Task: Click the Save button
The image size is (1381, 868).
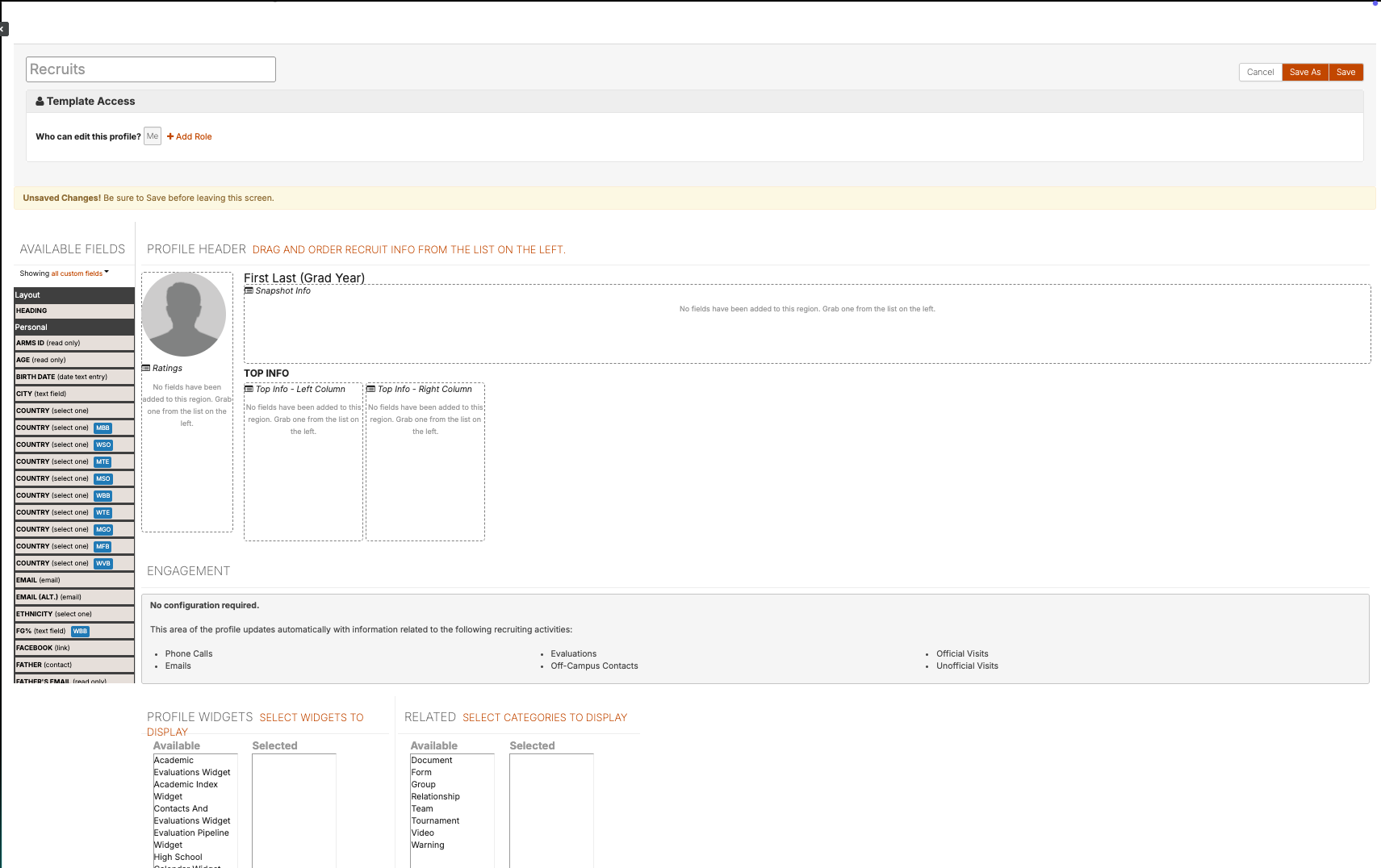Action: click(1346, 72)
